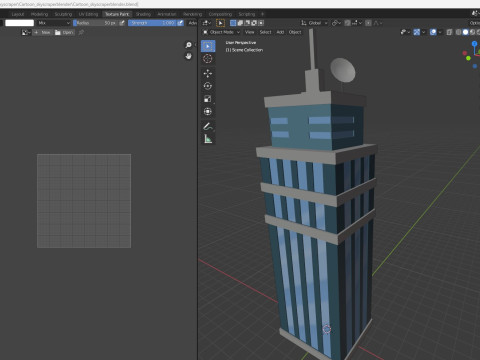The image size is (480, 360).
Task: Choose the invert selection mode icon
Action: coord(254,23)
